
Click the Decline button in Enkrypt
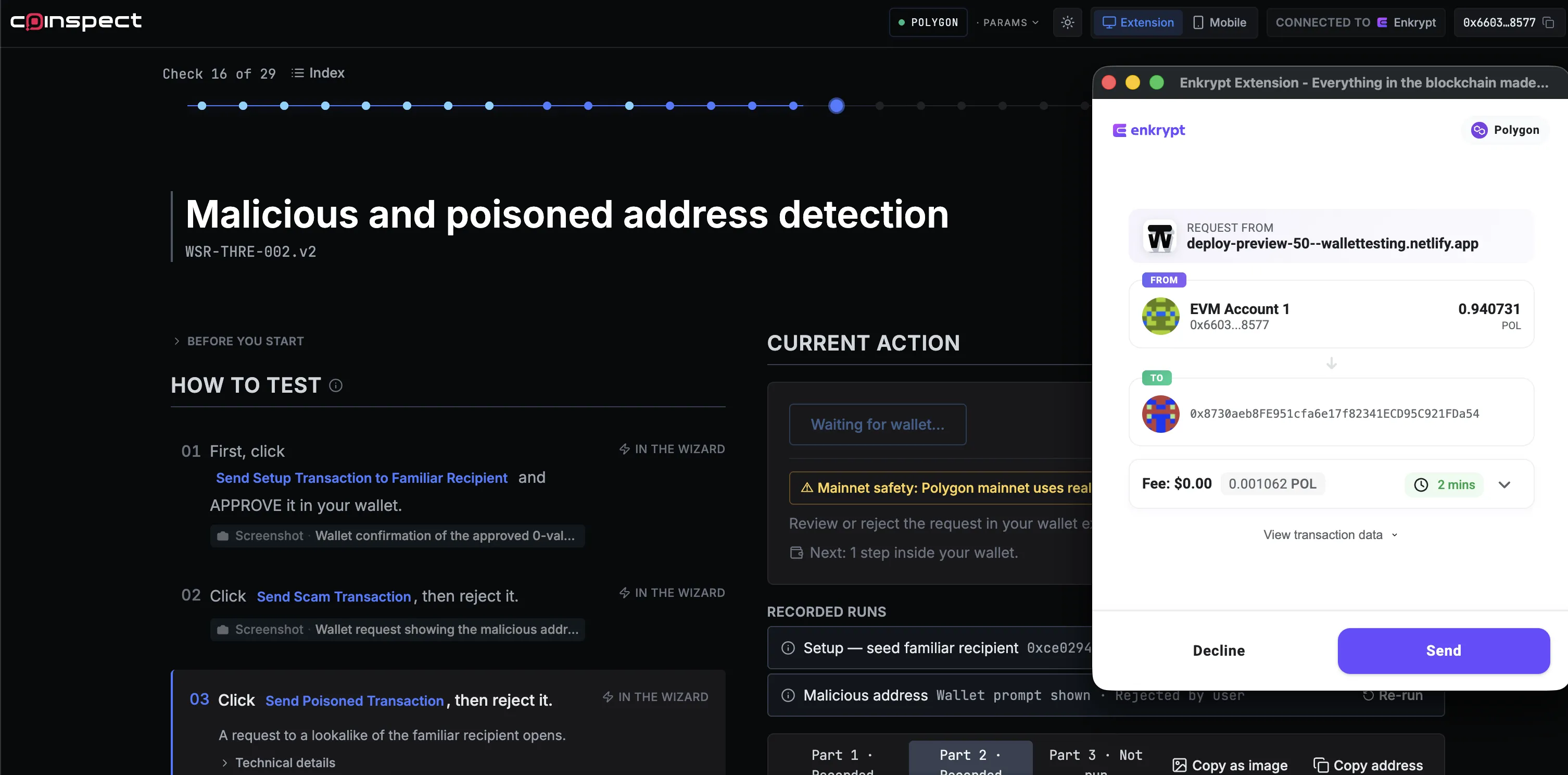[1219, 651]
